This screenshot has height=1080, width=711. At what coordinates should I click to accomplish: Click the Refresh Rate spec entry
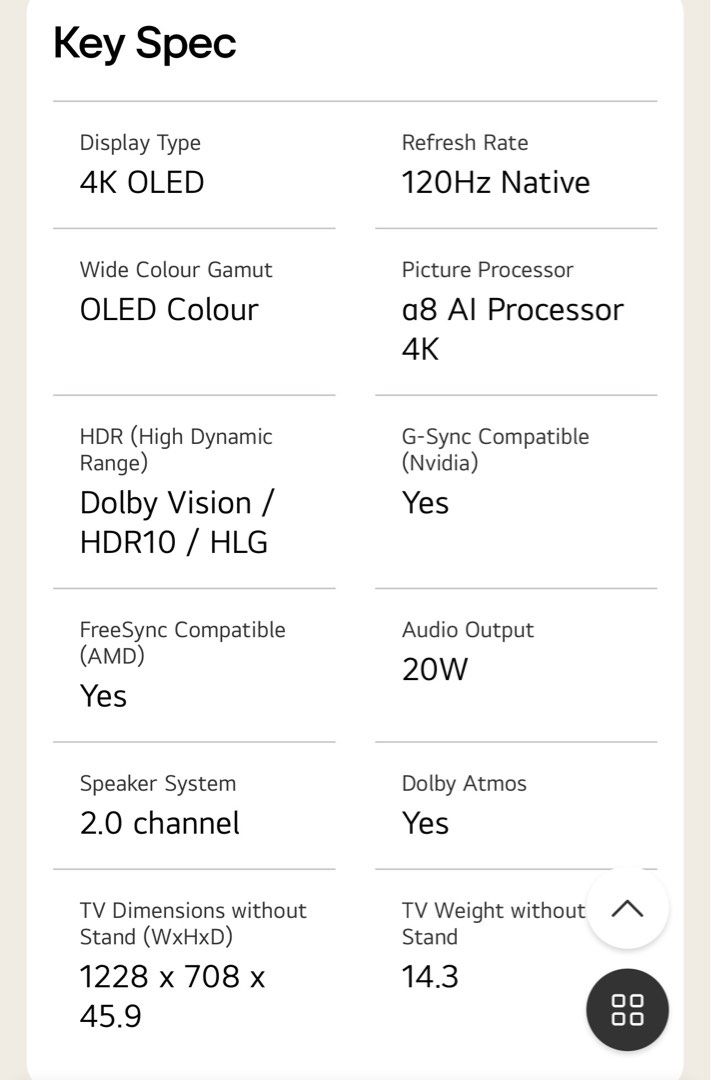465,143
